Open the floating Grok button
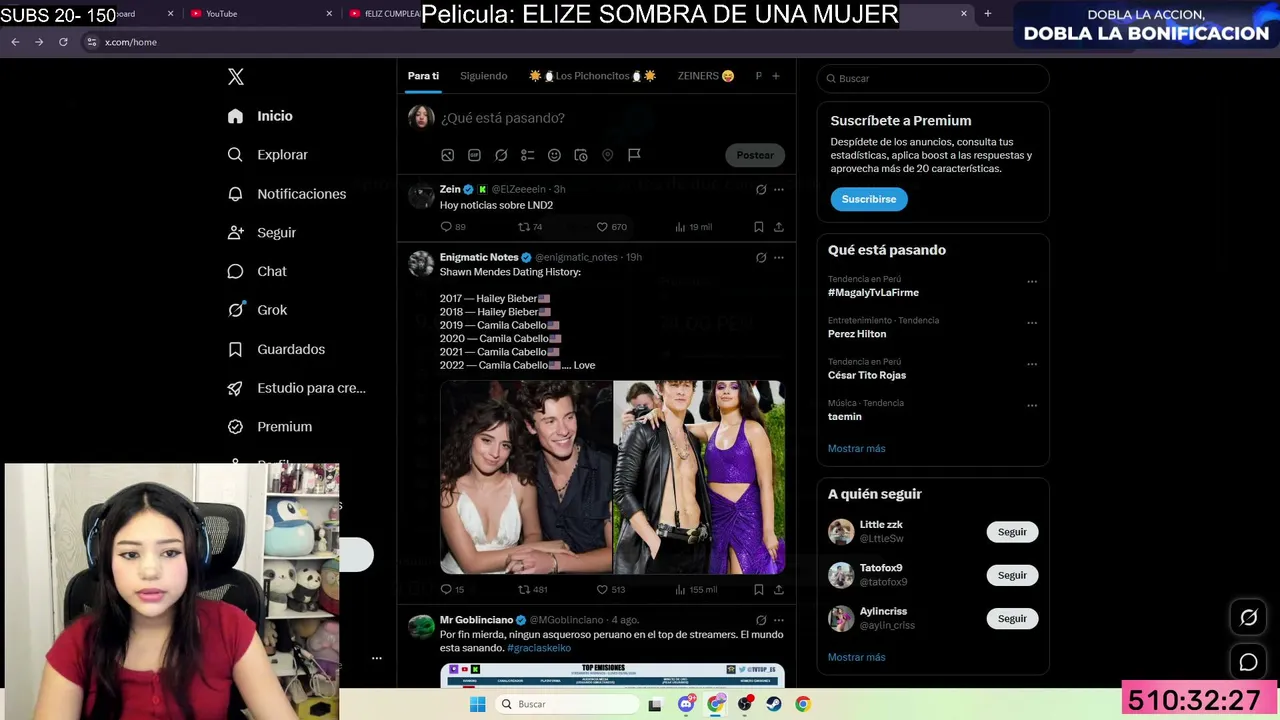Image resolution: width=1280 pixels, height=720 pixels. coord(1249,618)
